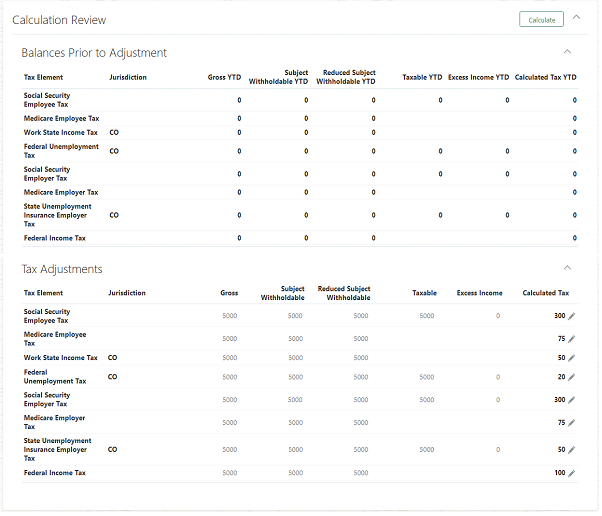Edit Work State Income Tax adjustment
This screenshot has width=602, height=516.
point(572,358)
